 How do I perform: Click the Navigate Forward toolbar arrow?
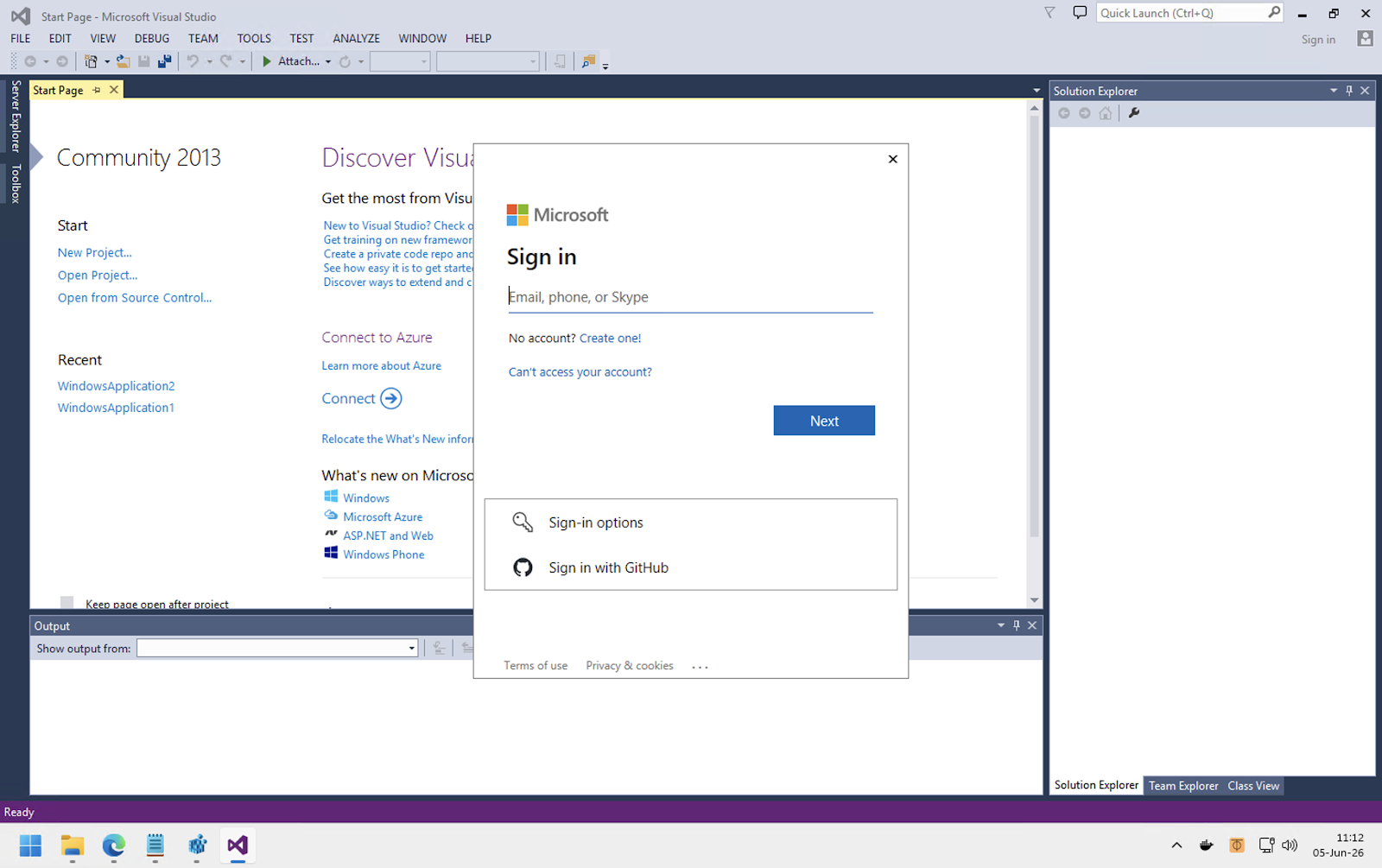point(62,61)
